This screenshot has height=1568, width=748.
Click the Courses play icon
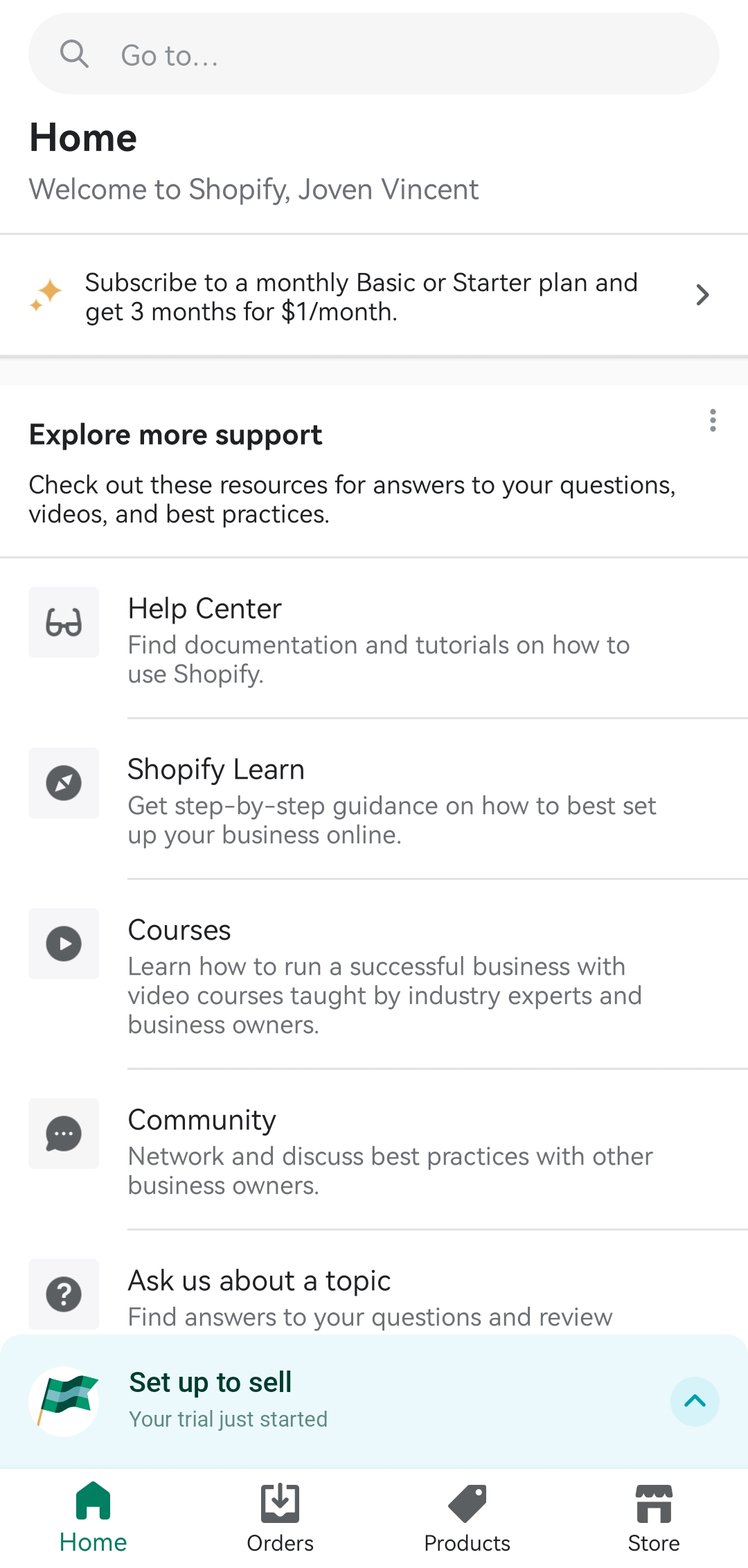(x=64, y=944)
